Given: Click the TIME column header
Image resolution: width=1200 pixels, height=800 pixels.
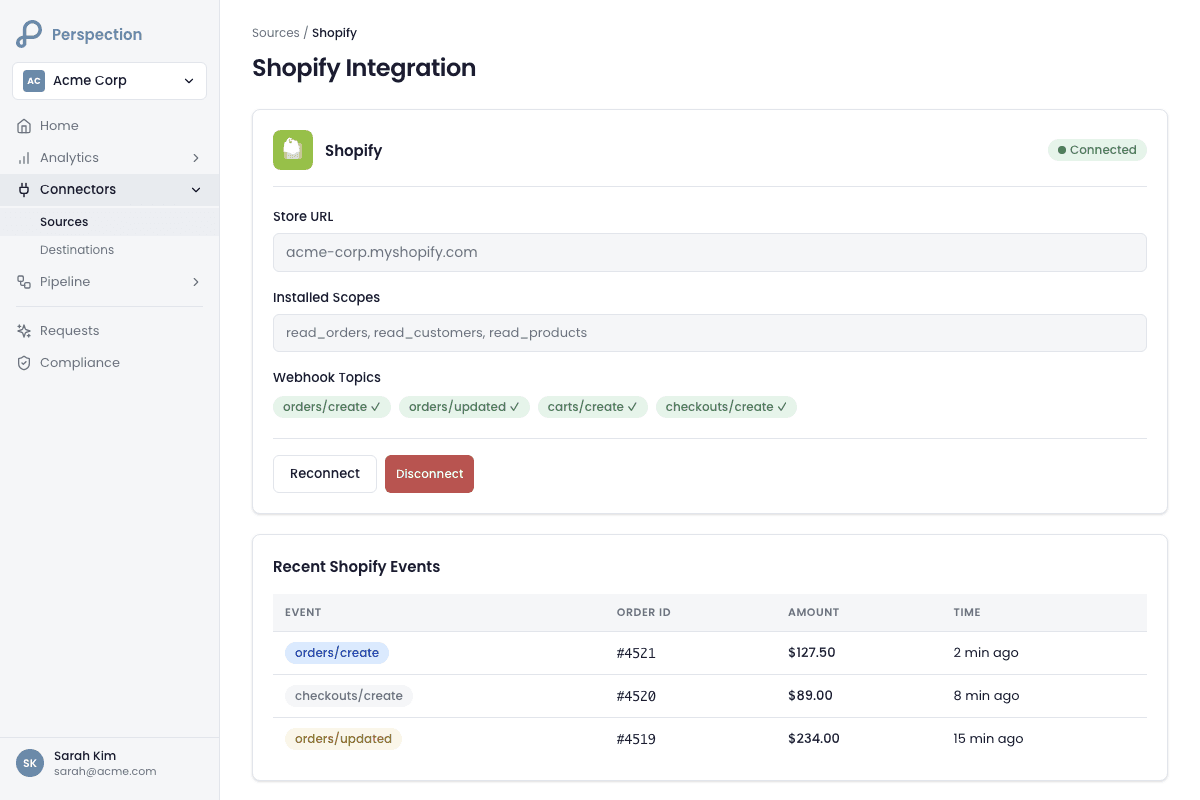Looking at the screenshot, I should pyautogui.click(x=967, y=612).
